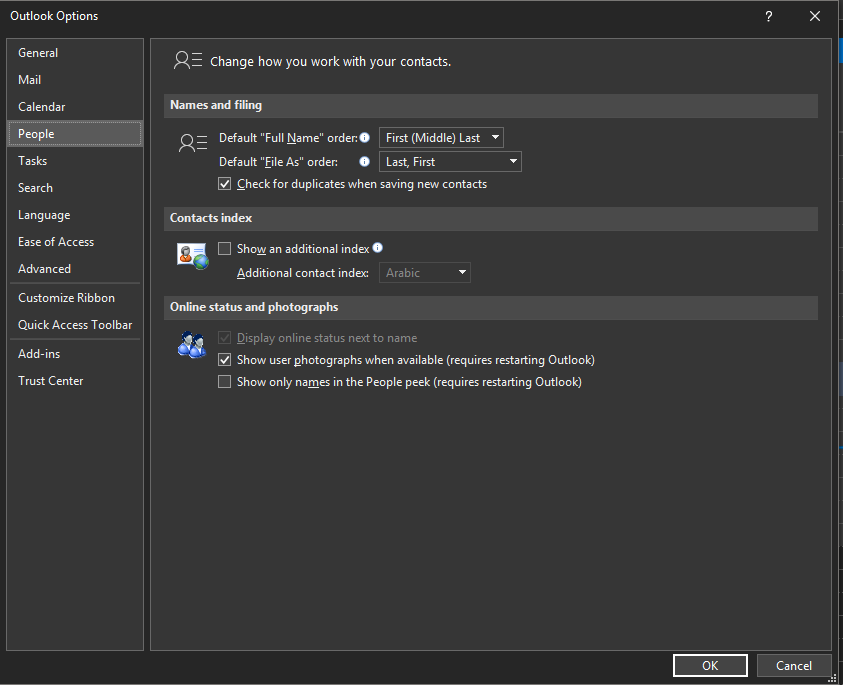Confirm changes with the OK button
Screen dimensions: 843x685
710,665
